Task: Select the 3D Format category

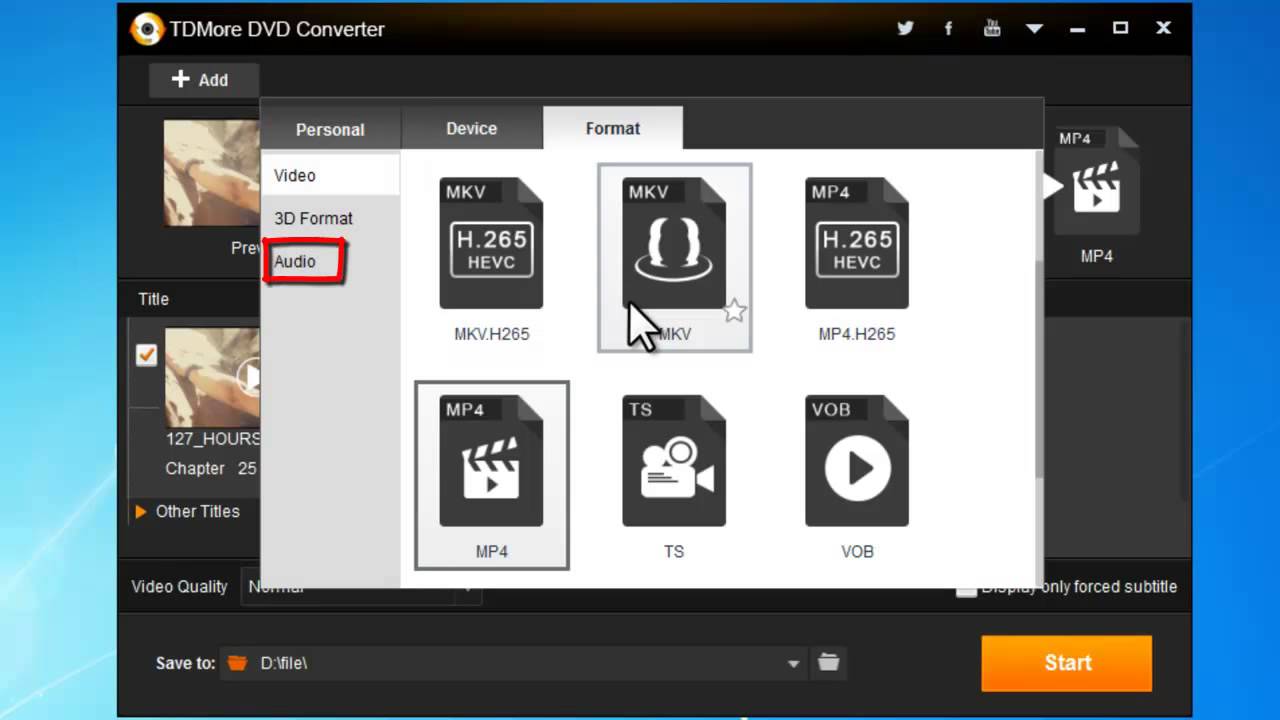Action: coord(330,218)
